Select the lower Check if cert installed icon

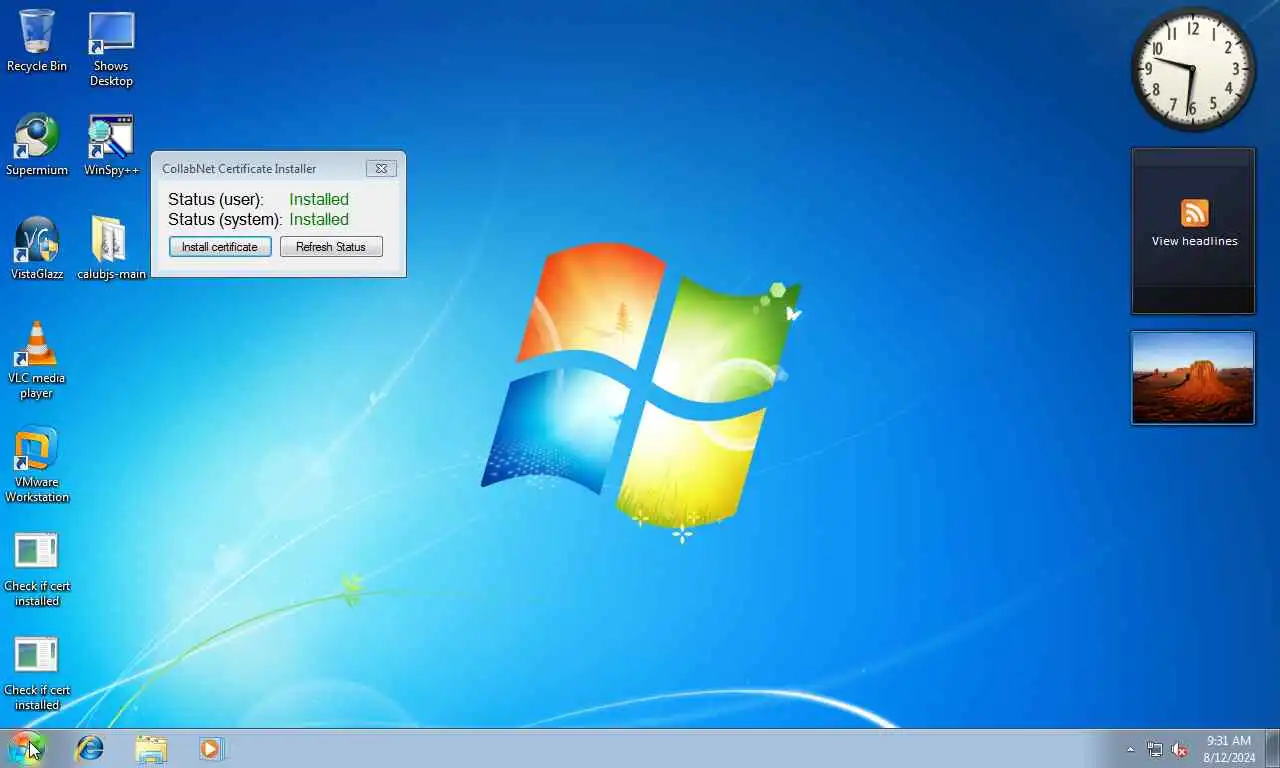tap(37, 673)
